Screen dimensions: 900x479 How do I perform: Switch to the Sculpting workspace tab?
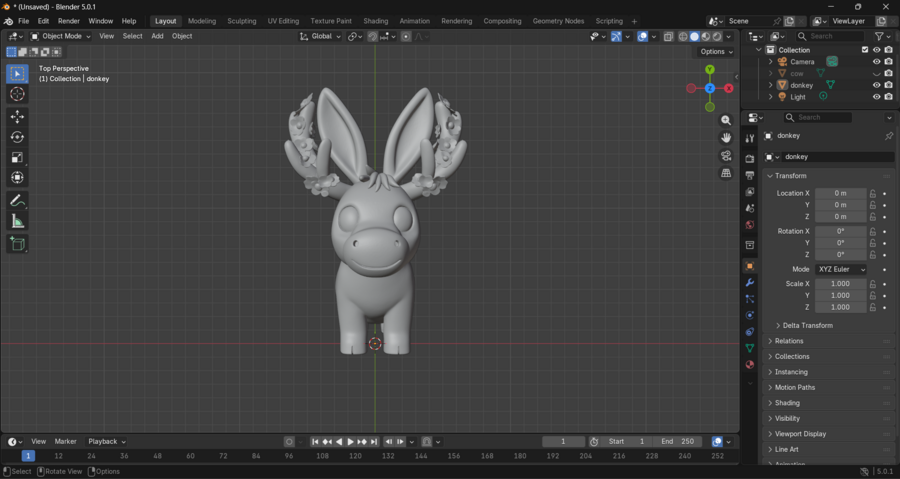point(241,21)
